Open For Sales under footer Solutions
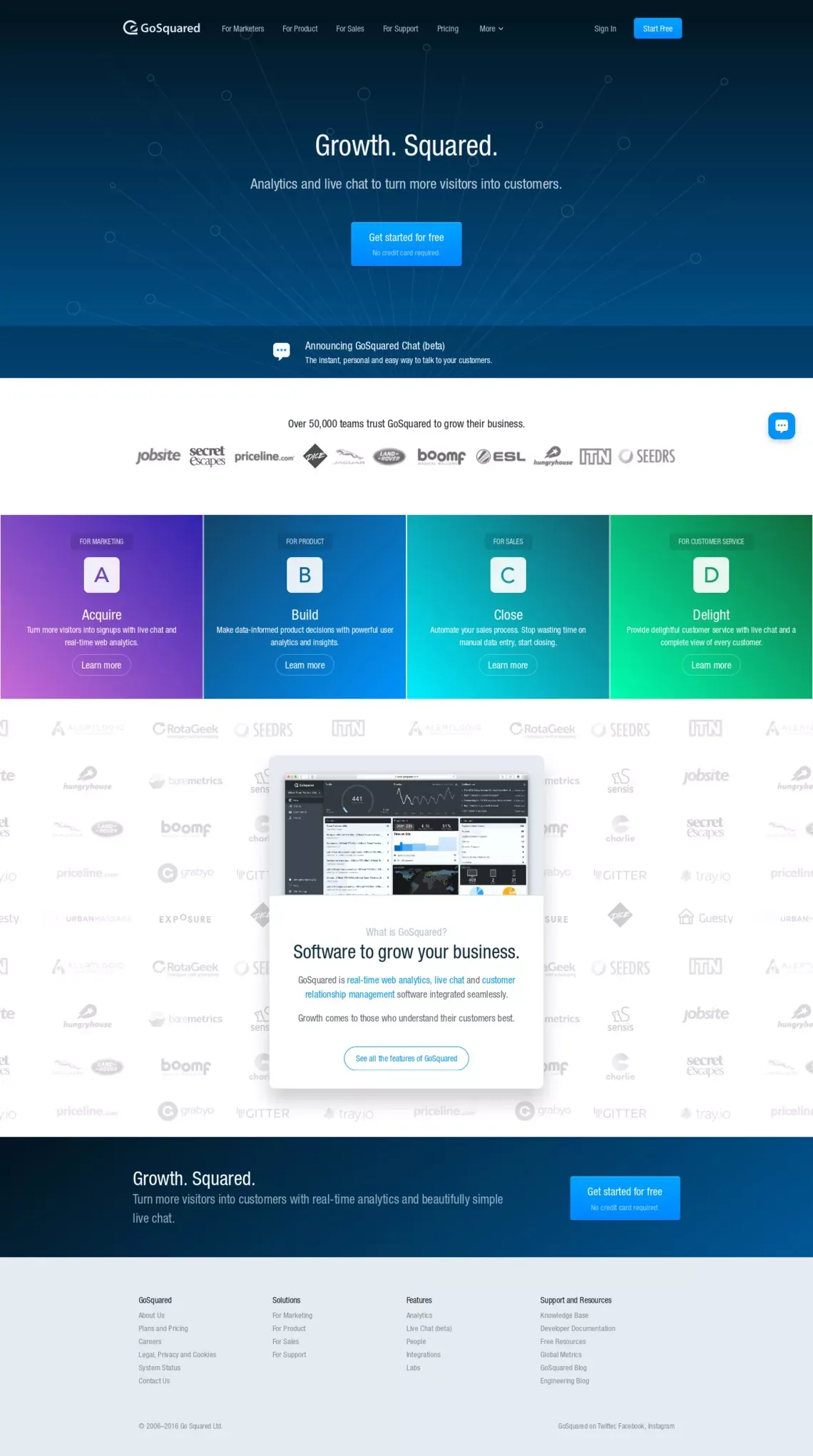Screen dimensions: 813x1456 (x=285, y=1342)
